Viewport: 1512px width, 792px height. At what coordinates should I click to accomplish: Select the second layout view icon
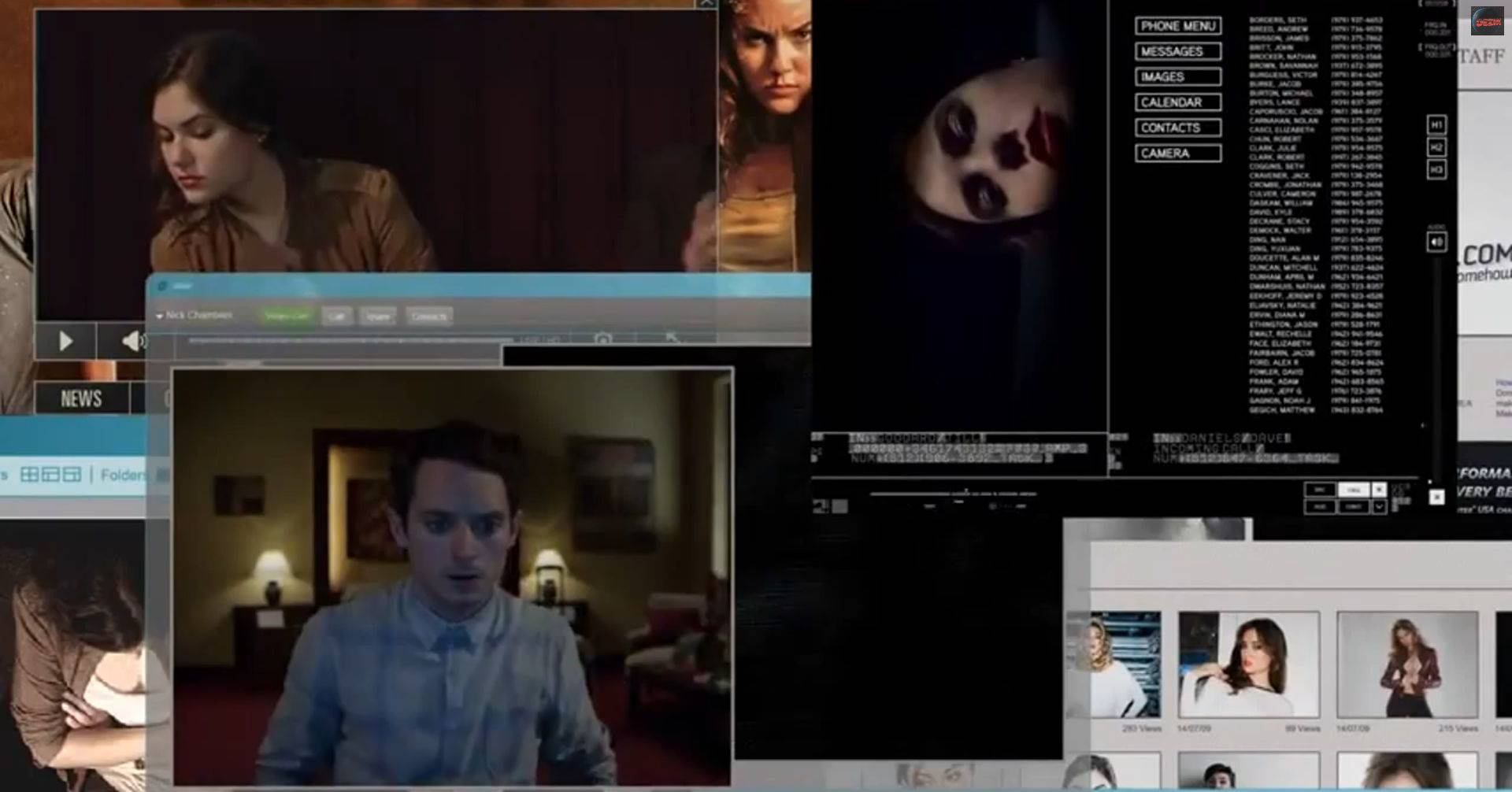tap(50, 475)
